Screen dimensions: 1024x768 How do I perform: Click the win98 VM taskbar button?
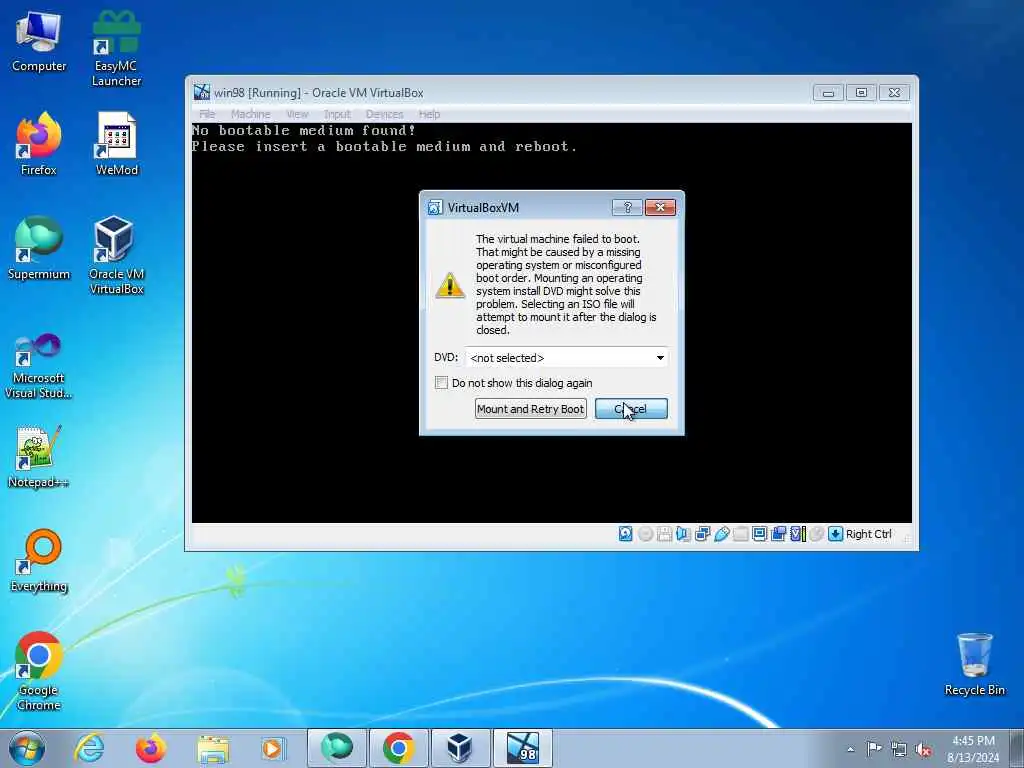(x=522, y=748)
